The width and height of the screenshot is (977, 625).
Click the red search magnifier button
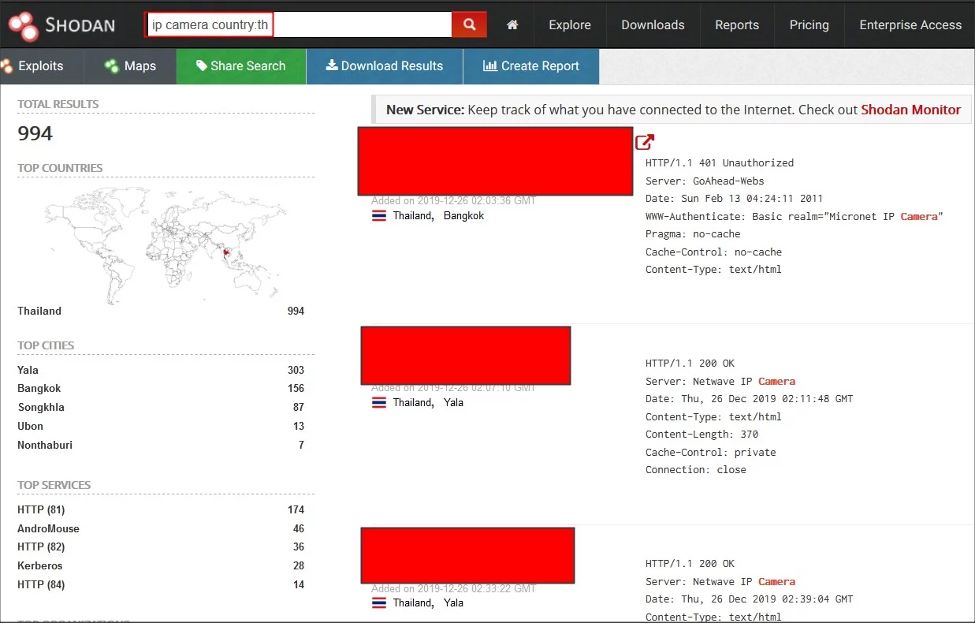pos(469,25)
